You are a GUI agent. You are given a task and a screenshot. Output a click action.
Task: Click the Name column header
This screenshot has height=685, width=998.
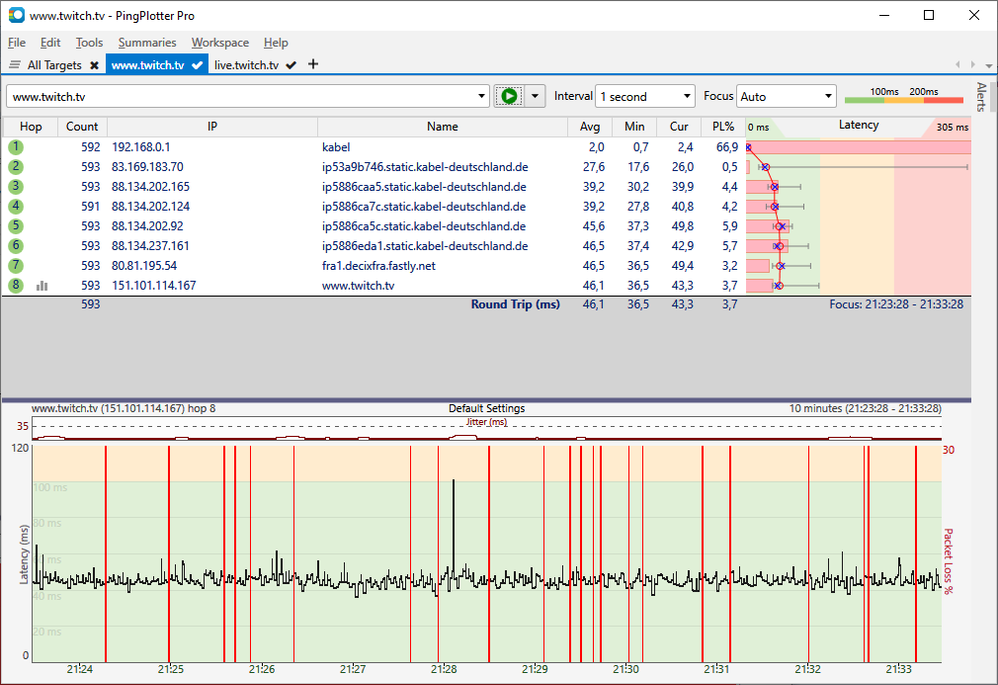(442, 127)
